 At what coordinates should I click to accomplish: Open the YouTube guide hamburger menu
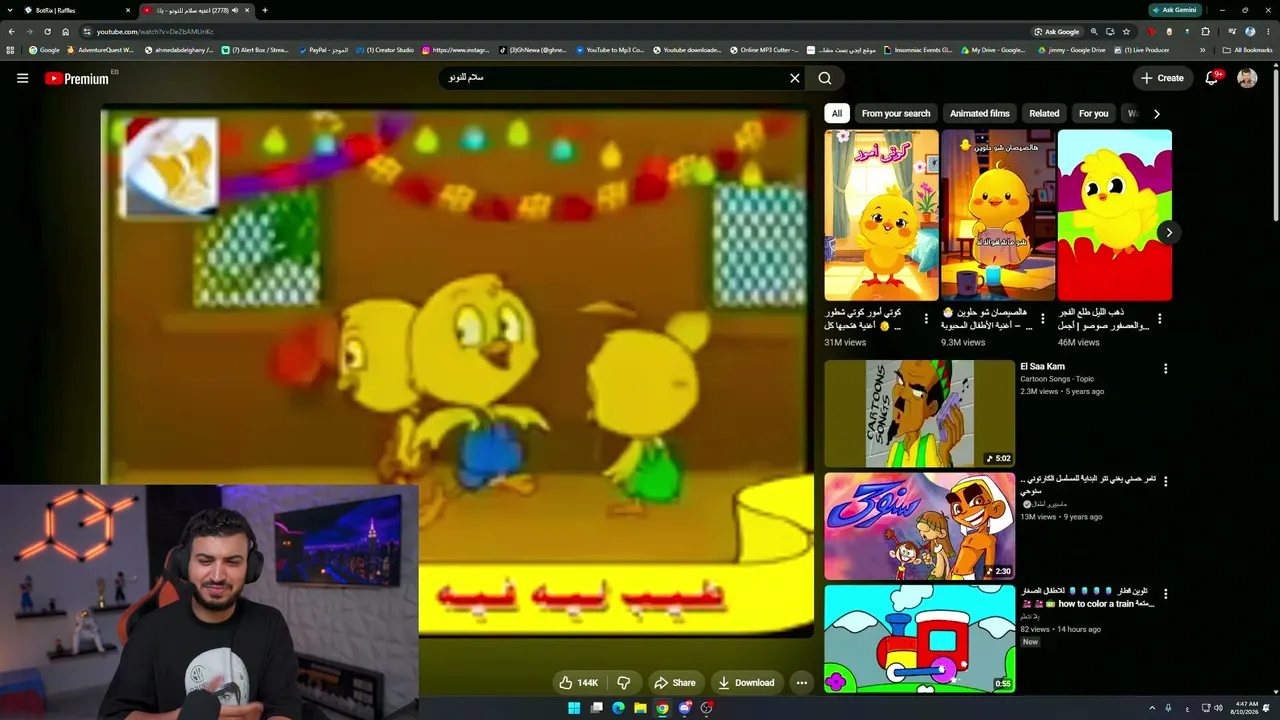click(x=22, y=78)
